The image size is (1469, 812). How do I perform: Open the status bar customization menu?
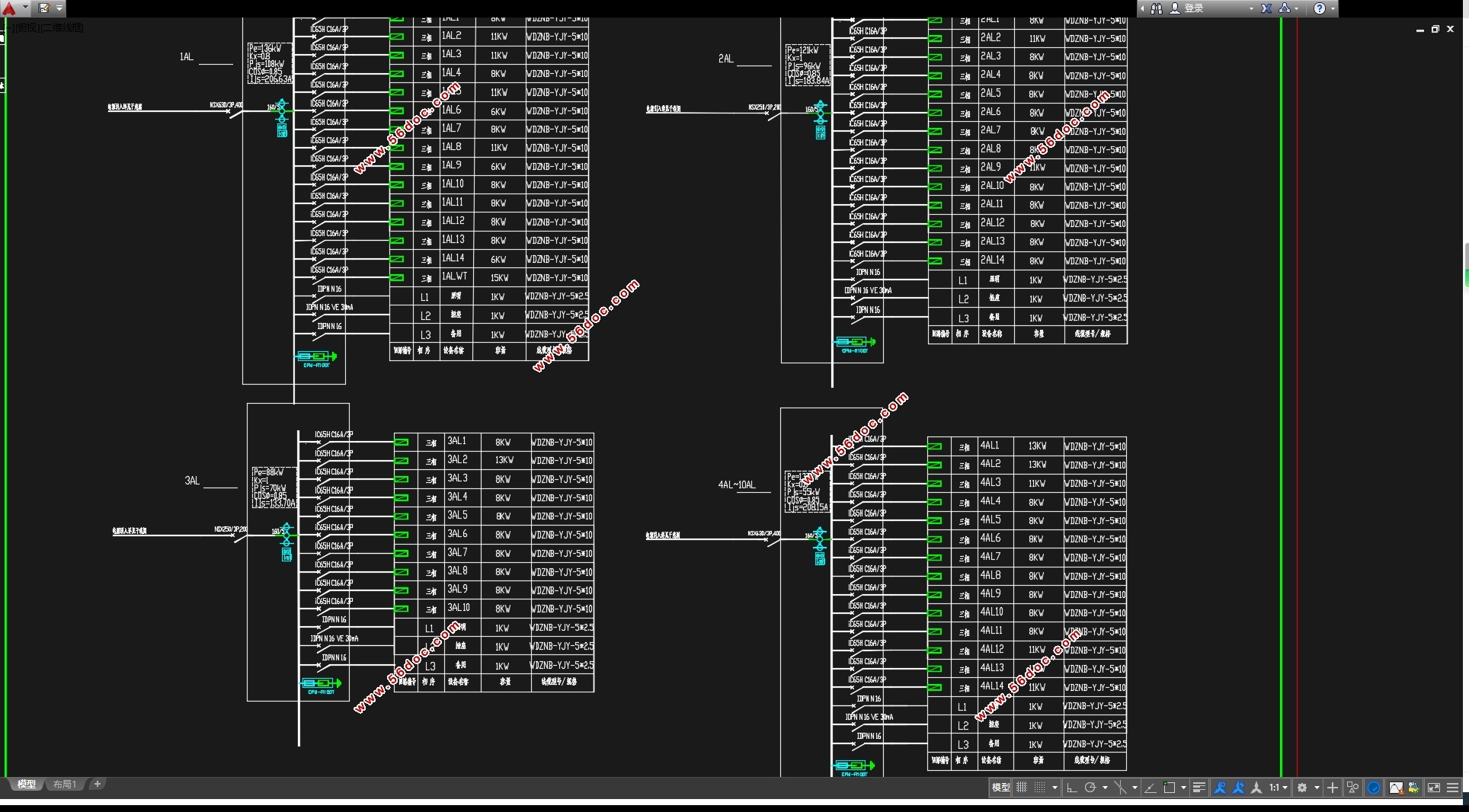coord(1452,788)
